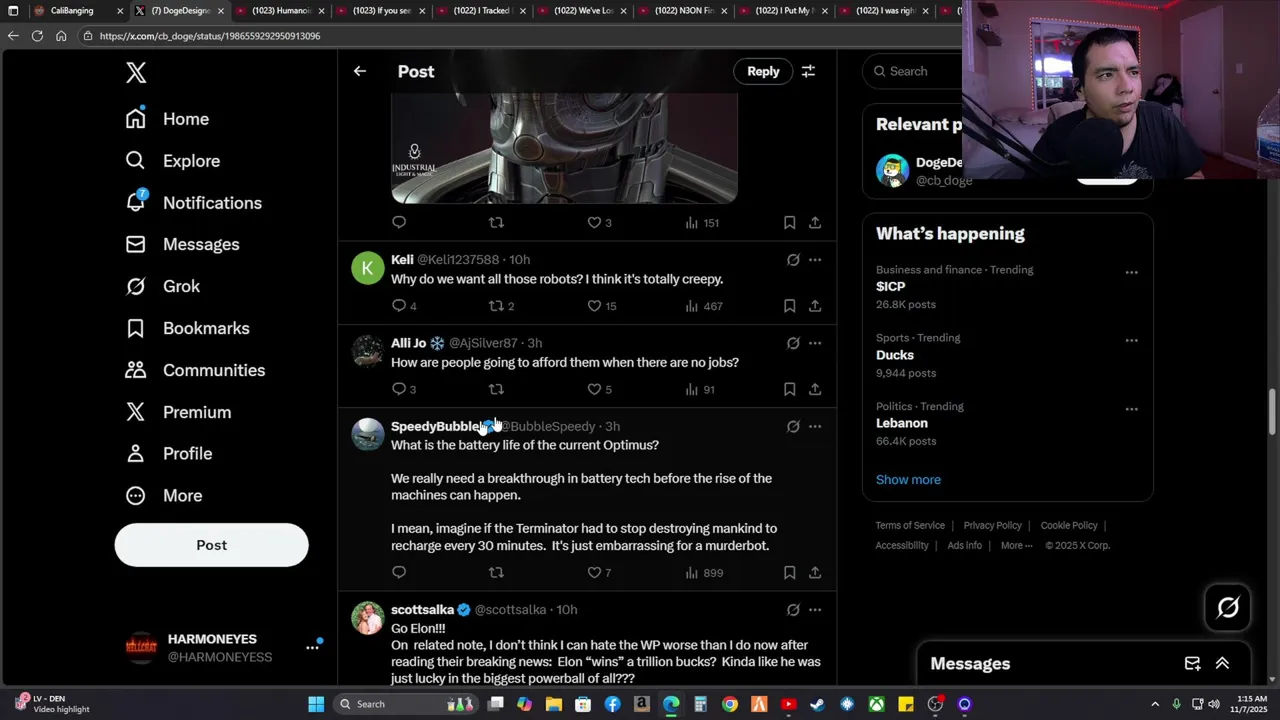Open Grok from the sidebar
Viewport: 1280px width, 720px height.
162,287
